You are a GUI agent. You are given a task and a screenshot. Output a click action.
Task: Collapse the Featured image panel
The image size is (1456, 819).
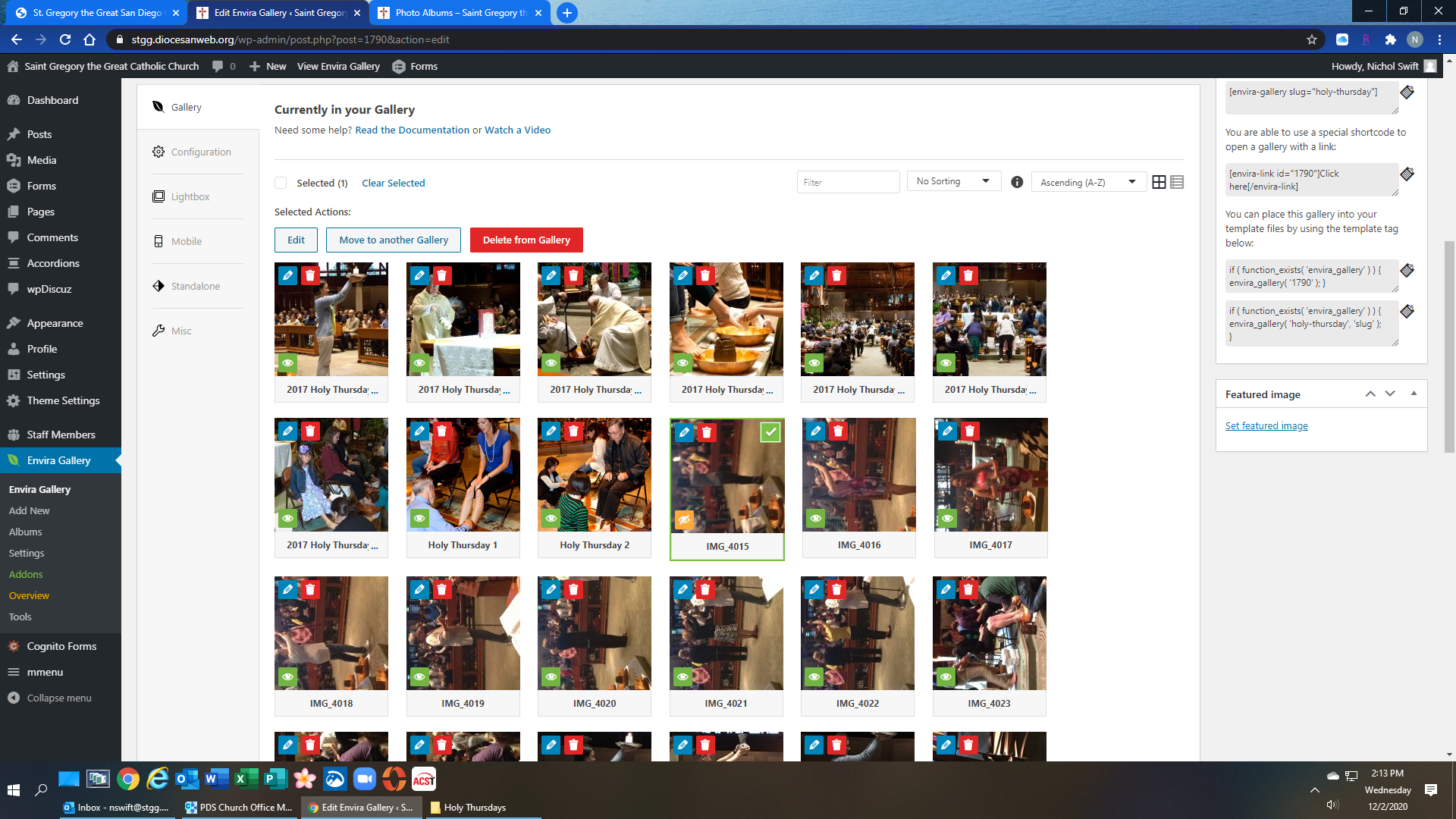1414,394
